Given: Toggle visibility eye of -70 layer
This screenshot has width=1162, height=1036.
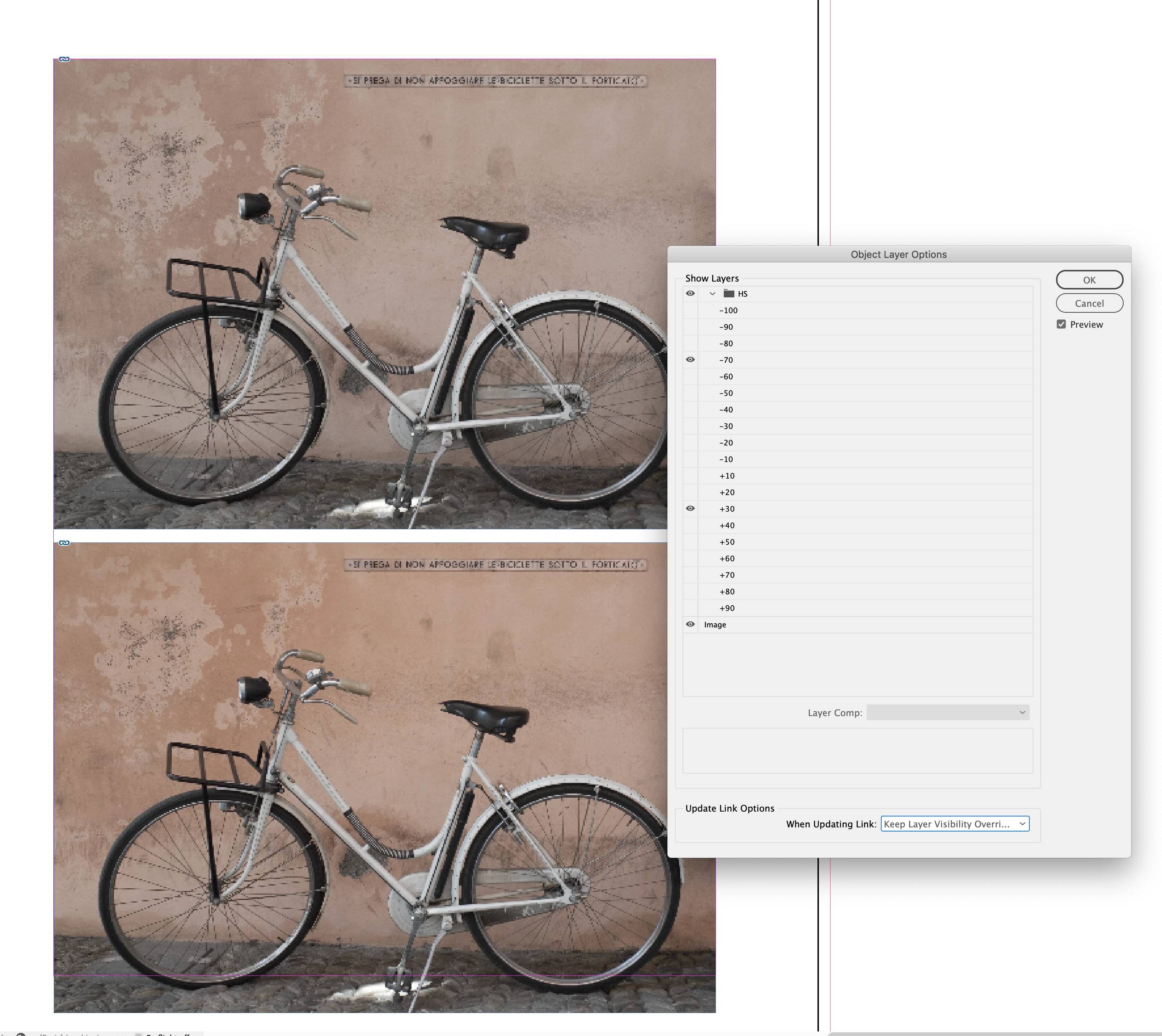Looking at the screenshot, I should point(690,360).
